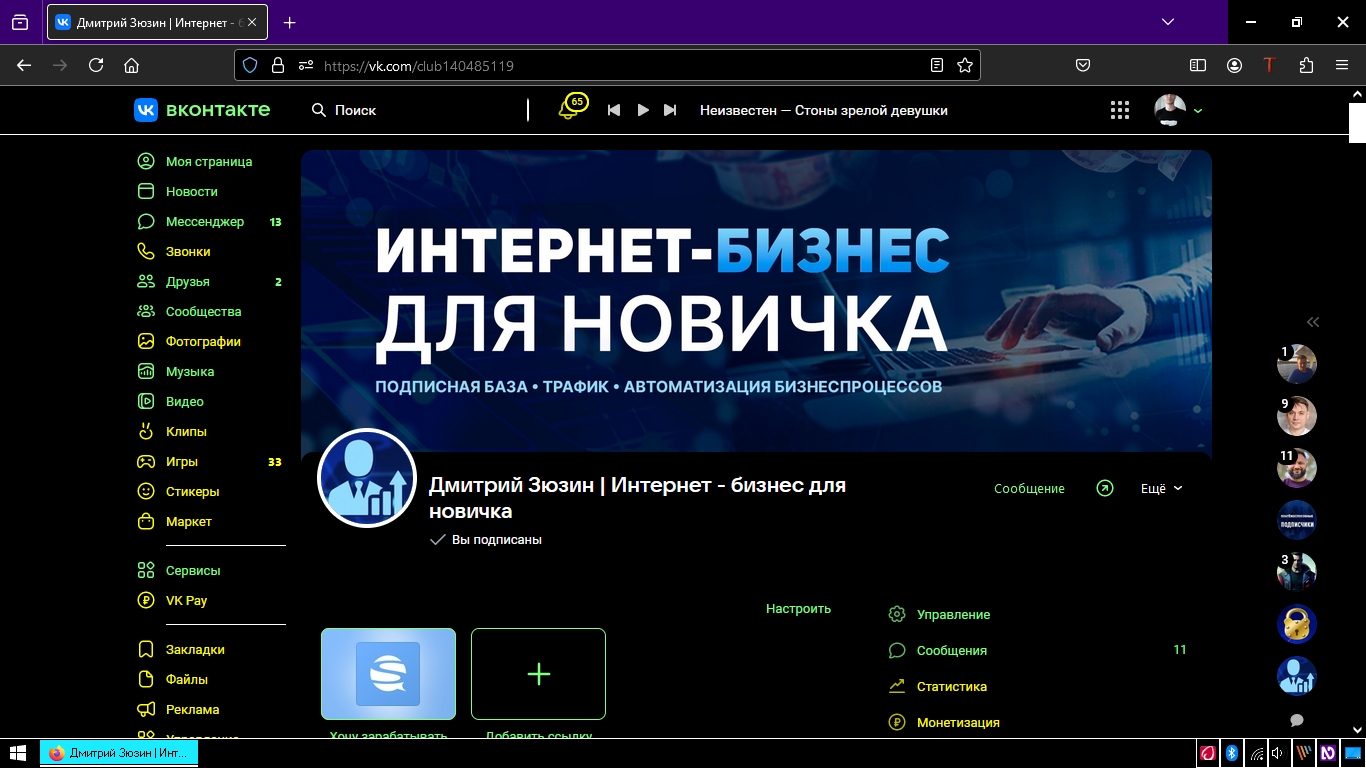Collapse the right chat sidebar chevrons
The image size is (1366, 768).
tap(1313, 322)
